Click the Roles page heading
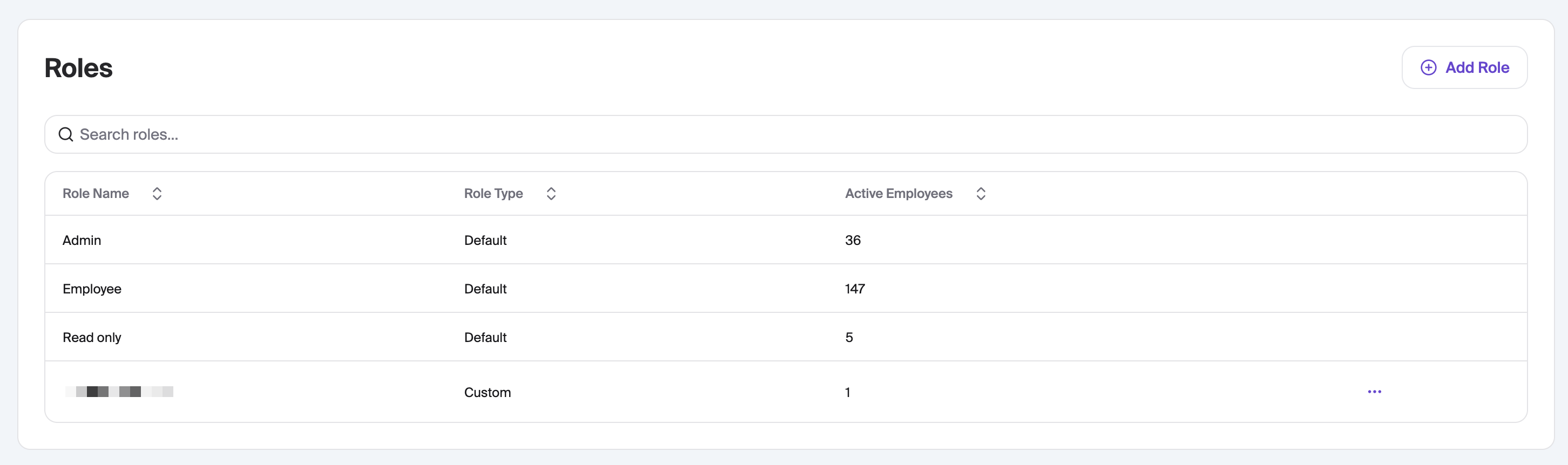Image resolution: width=1568 pixels, height=465 pixels. (x=78, y=68)
